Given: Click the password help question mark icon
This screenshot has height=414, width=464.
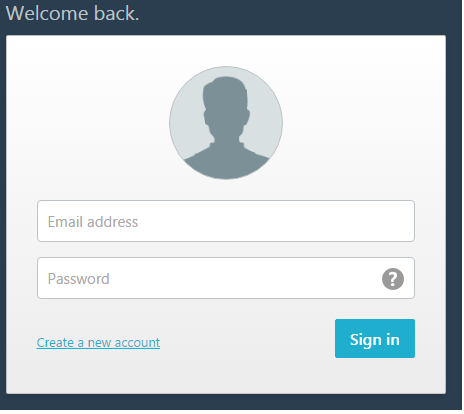Looking at the screenshot, I should pos(393,279).
